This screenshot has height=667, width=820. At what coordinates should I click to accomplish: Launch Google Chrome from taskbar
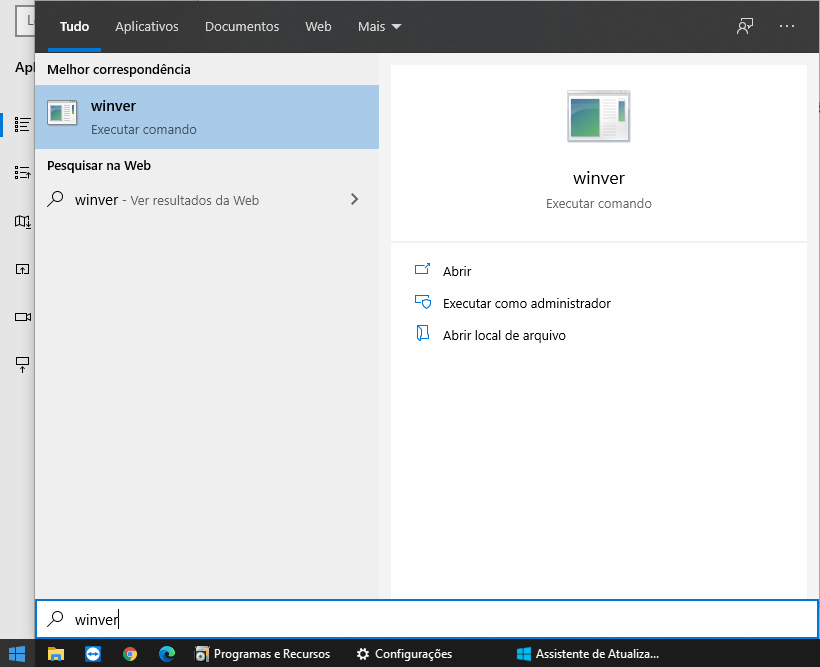coord(130,654)
